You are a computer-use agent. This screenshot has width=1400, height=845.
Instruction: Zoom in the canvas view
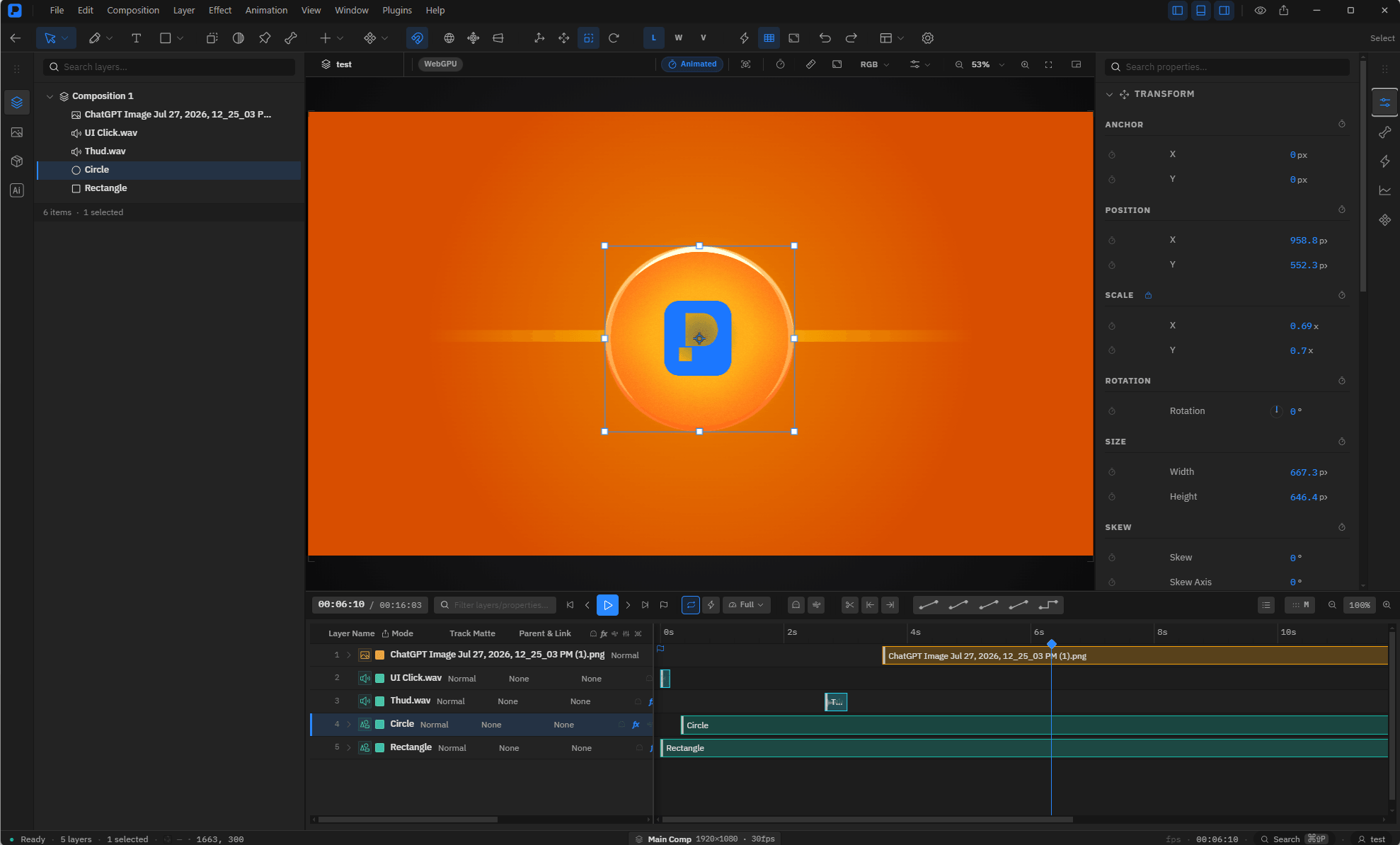[x=1025, y=64]
